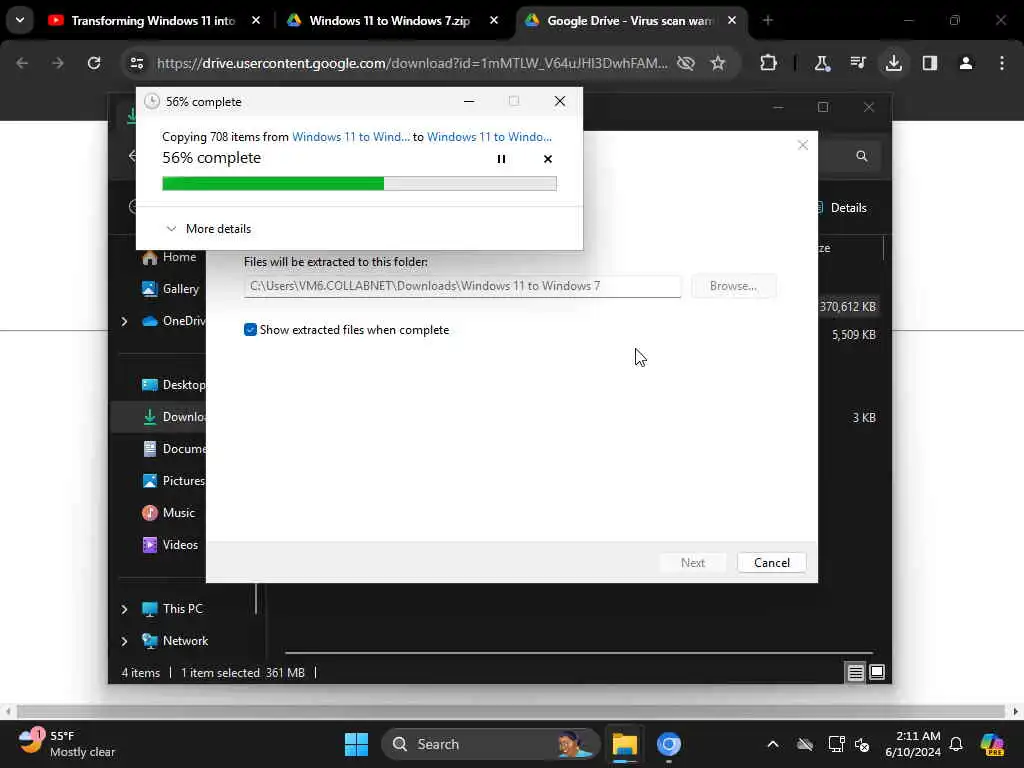This screenshot has width=1024, height=768.
Task: Toggle the browser side panel
Action: tap(930, 63)
